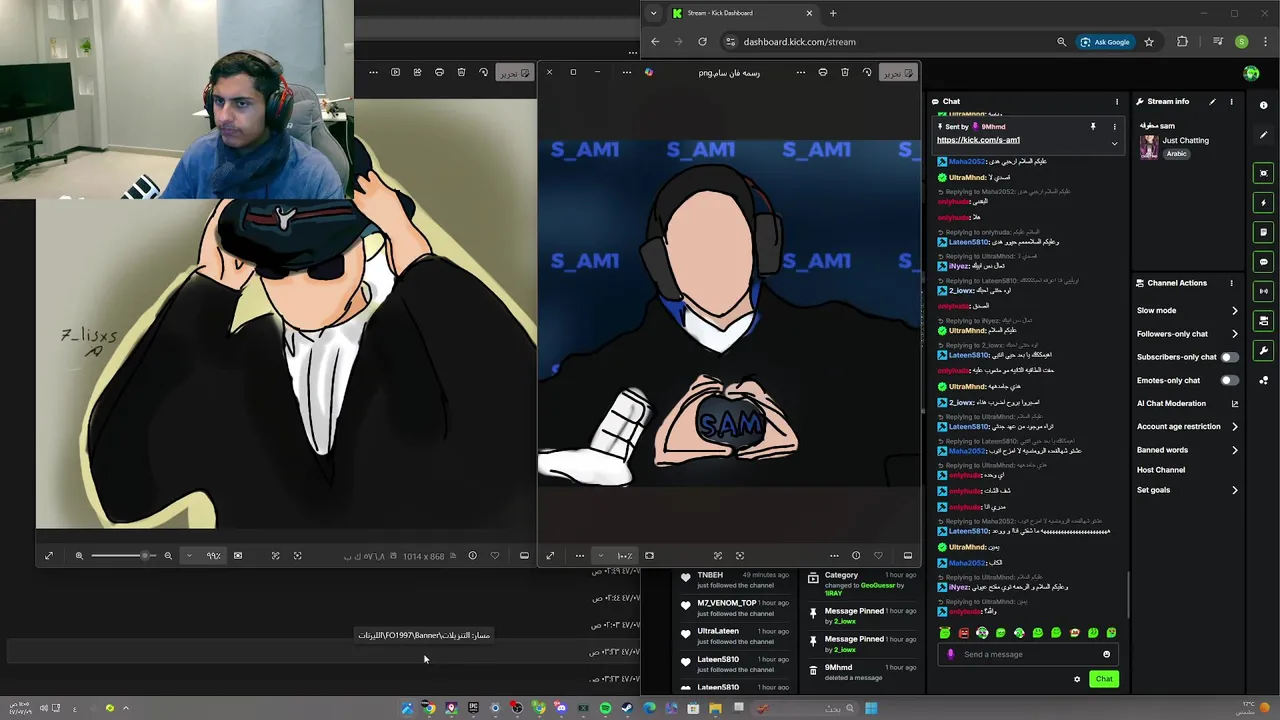The image size is (1280, 720).
Task: Open the Chrome extensions puzzle icon
Action: click(x=1182, y=42)
